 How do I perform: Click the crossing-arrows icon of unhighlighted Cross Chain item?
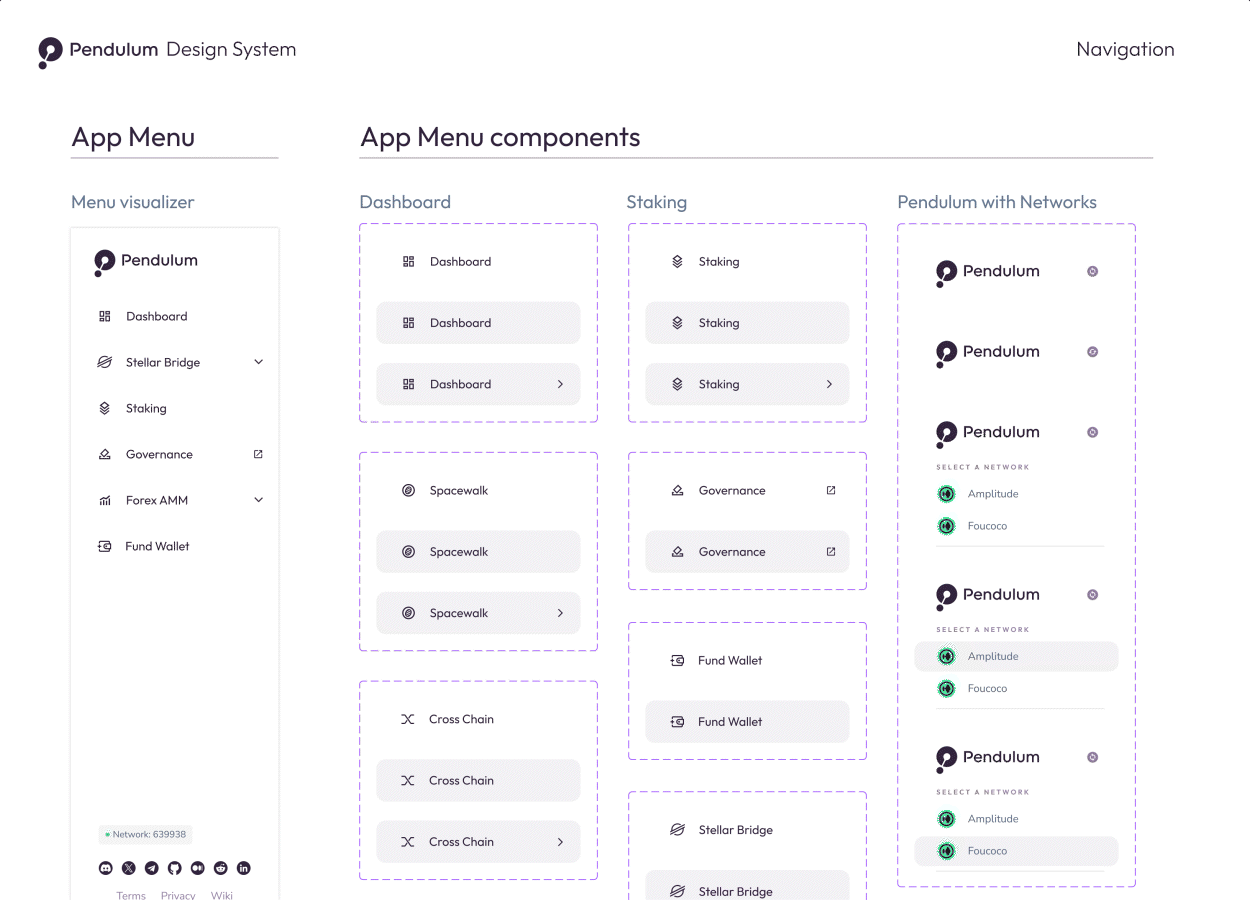(x=408, y=719)
